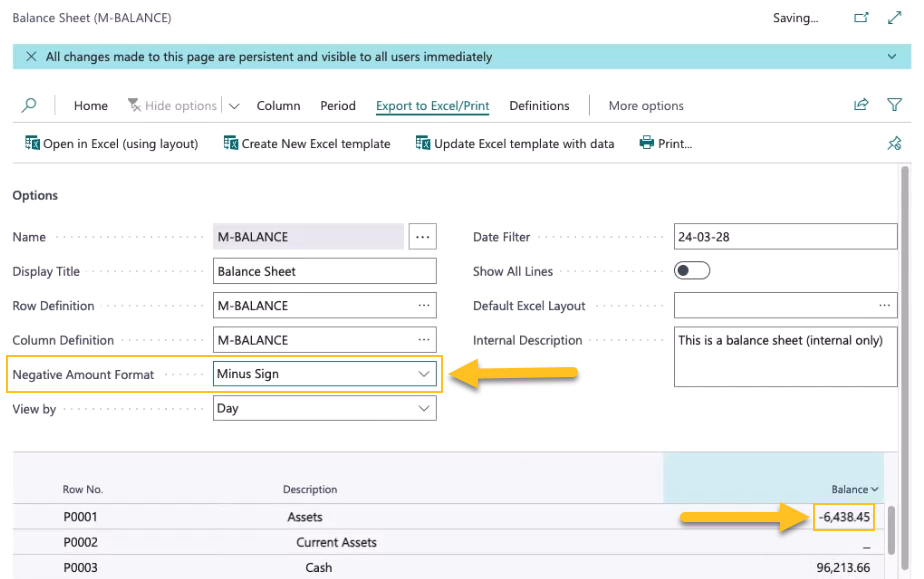Switch to the Period menu
Screen dimensions: 924x579
click(338, 105)
